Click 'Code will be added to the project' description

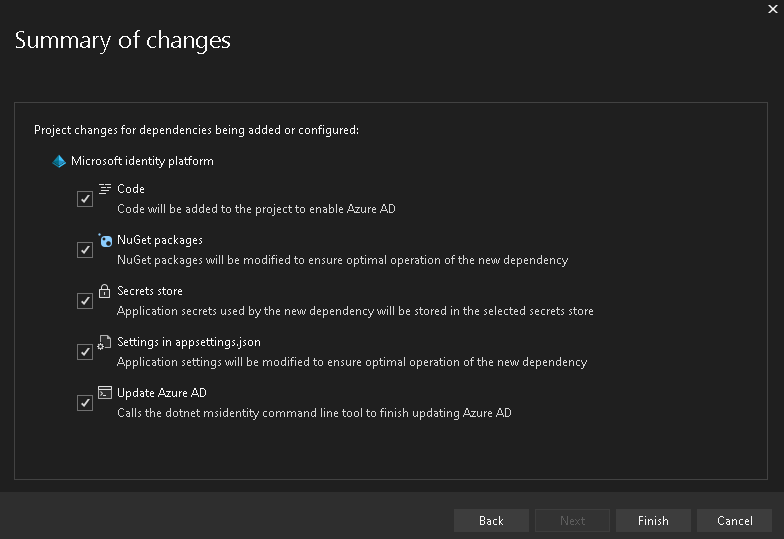[256, 209]
